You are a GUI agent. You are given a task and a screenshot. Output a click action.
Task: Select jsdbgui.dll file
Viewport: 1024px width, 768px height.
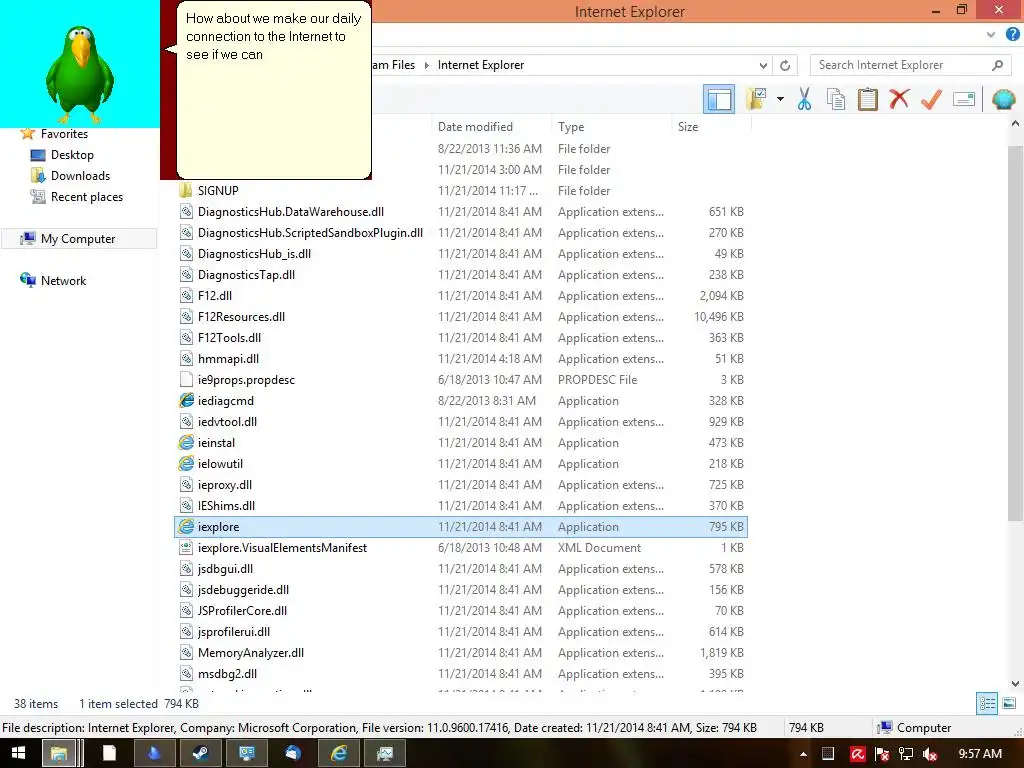(x=461, y=569)
